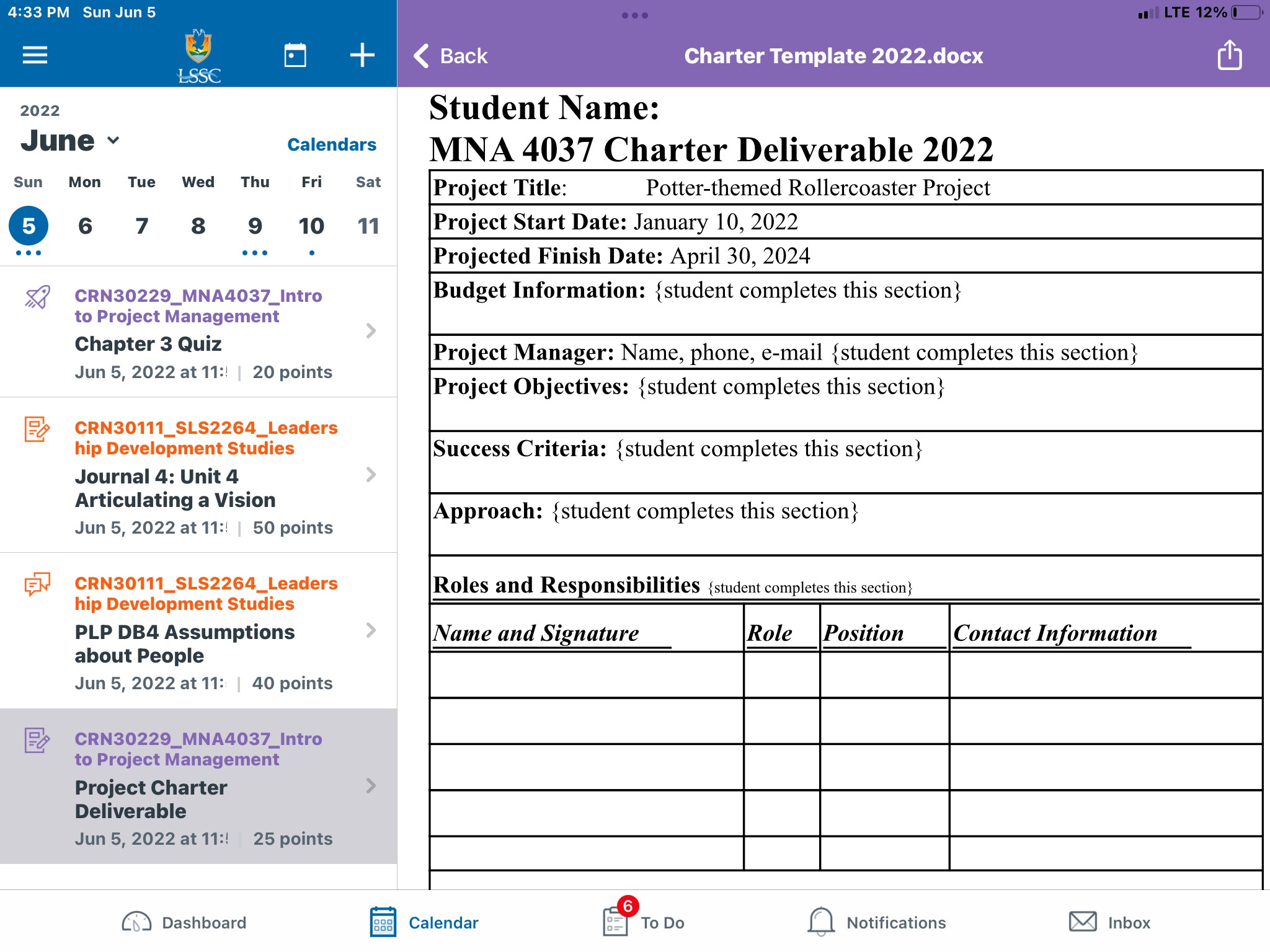
Task: Tap the three-dot multitasking handle at top
Action: point(634,15)
